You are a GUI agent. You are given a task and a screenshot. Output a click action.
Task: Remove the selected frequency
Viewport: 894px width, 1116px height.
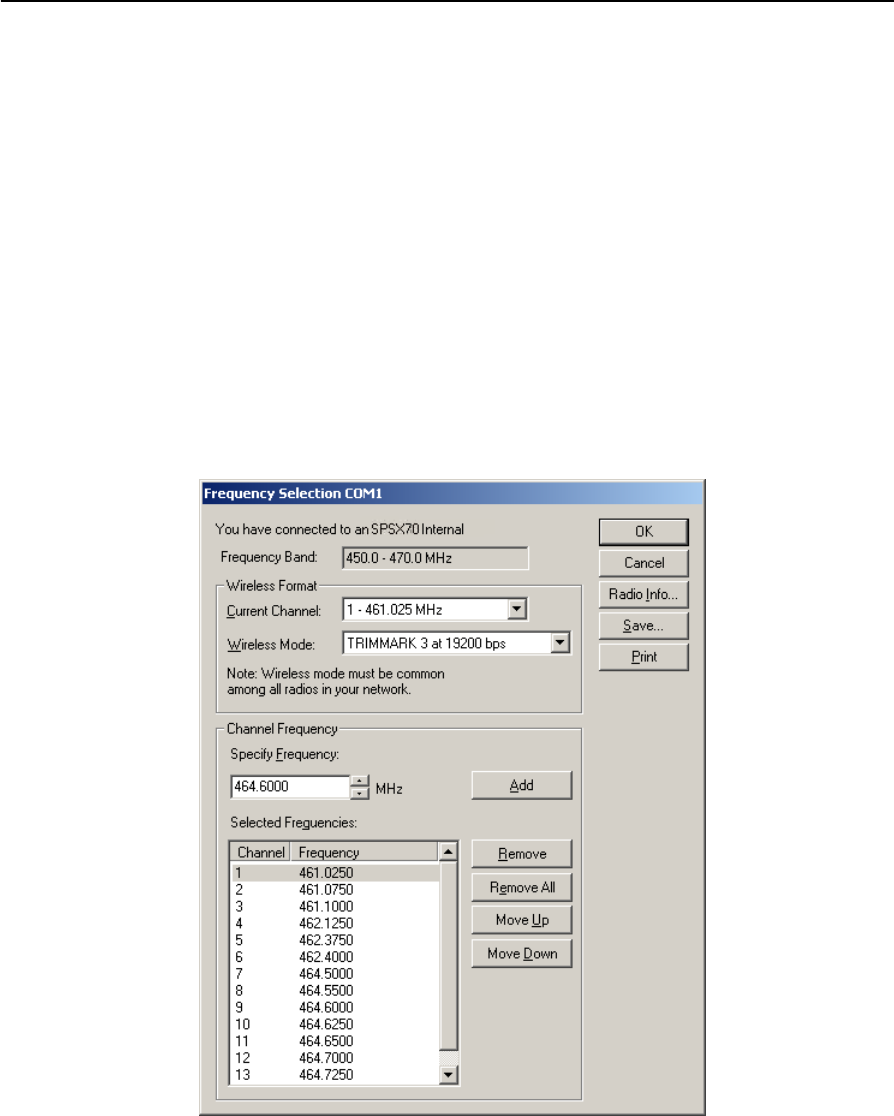(x=522, y=854)
